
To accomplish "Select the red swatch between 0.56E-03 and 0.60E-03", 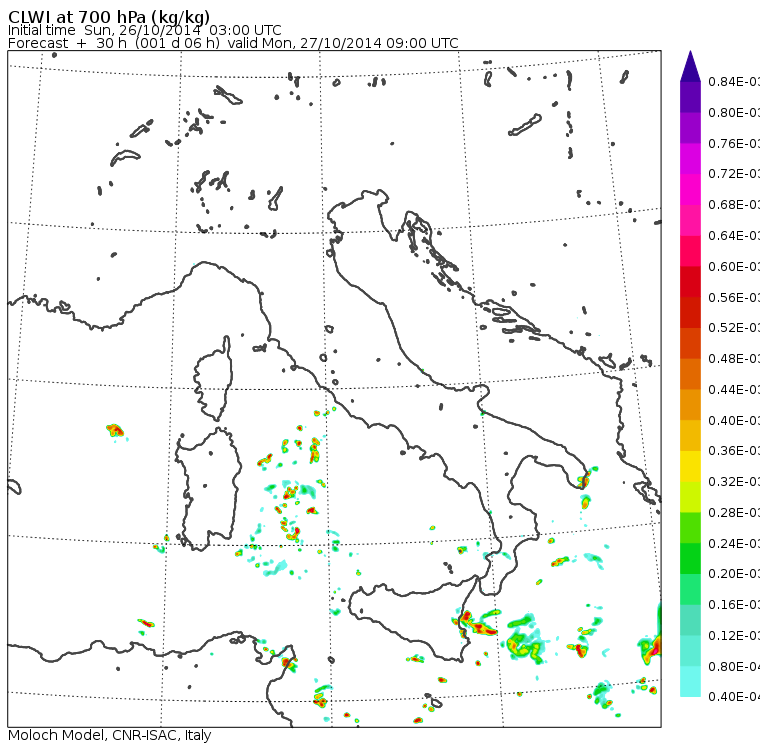I will (690, 282).
